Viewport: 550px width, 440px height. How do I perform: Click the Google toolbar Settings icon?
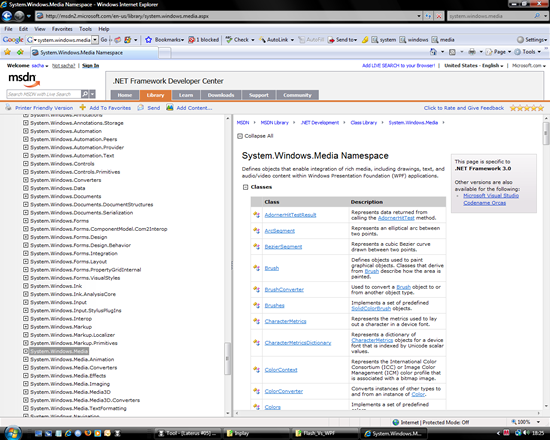pos(521,40)
